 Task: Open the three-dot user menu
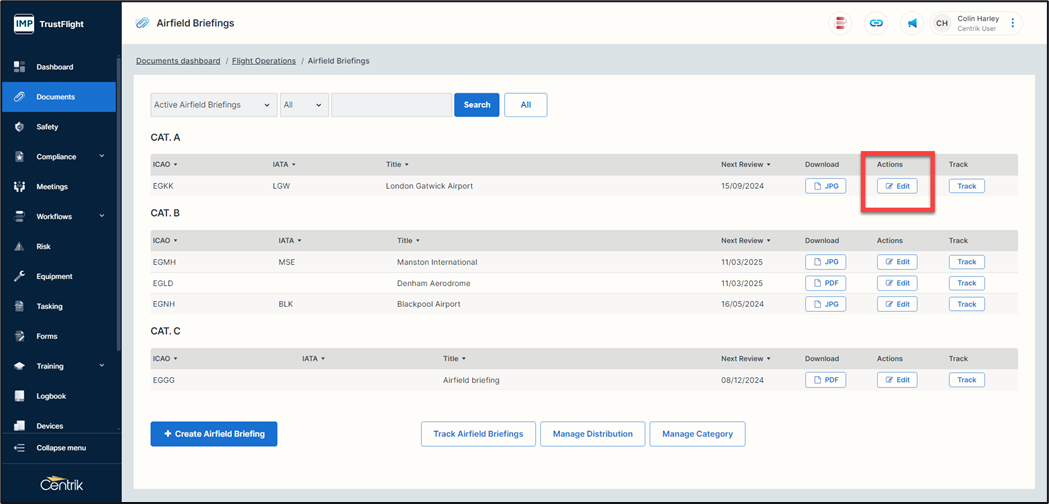pos(1013,23)
